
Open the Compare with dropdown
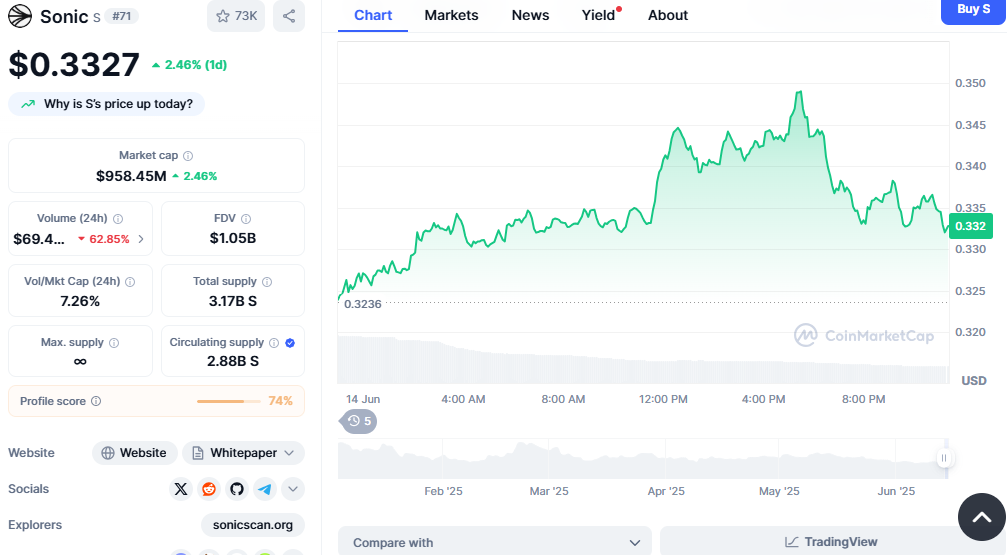[495, 542]
